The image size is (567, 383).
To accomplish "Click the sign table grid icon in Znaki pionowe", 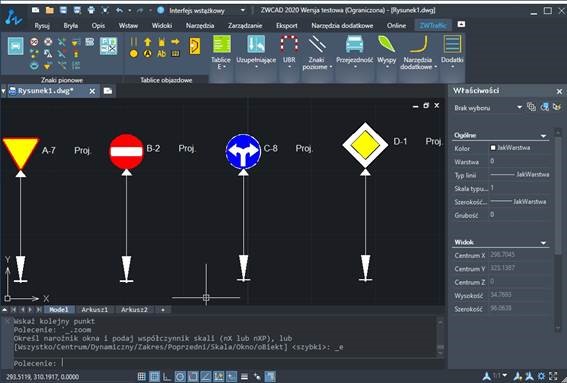I will point(108,46).
